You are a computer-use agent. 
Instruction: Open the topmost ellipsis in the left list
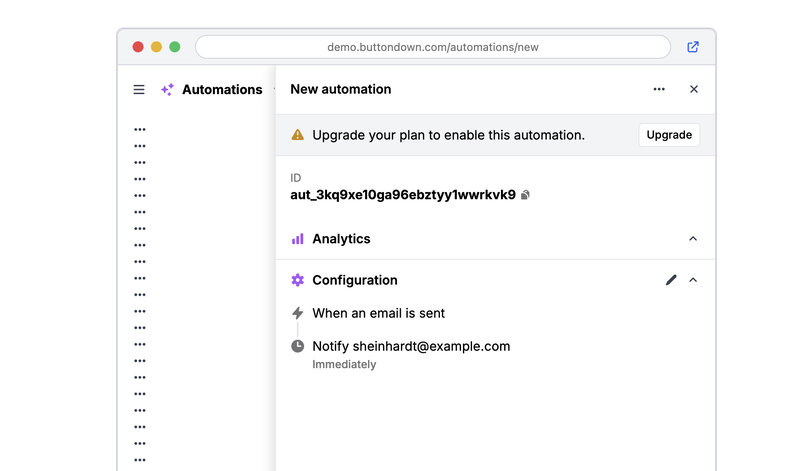140,129
